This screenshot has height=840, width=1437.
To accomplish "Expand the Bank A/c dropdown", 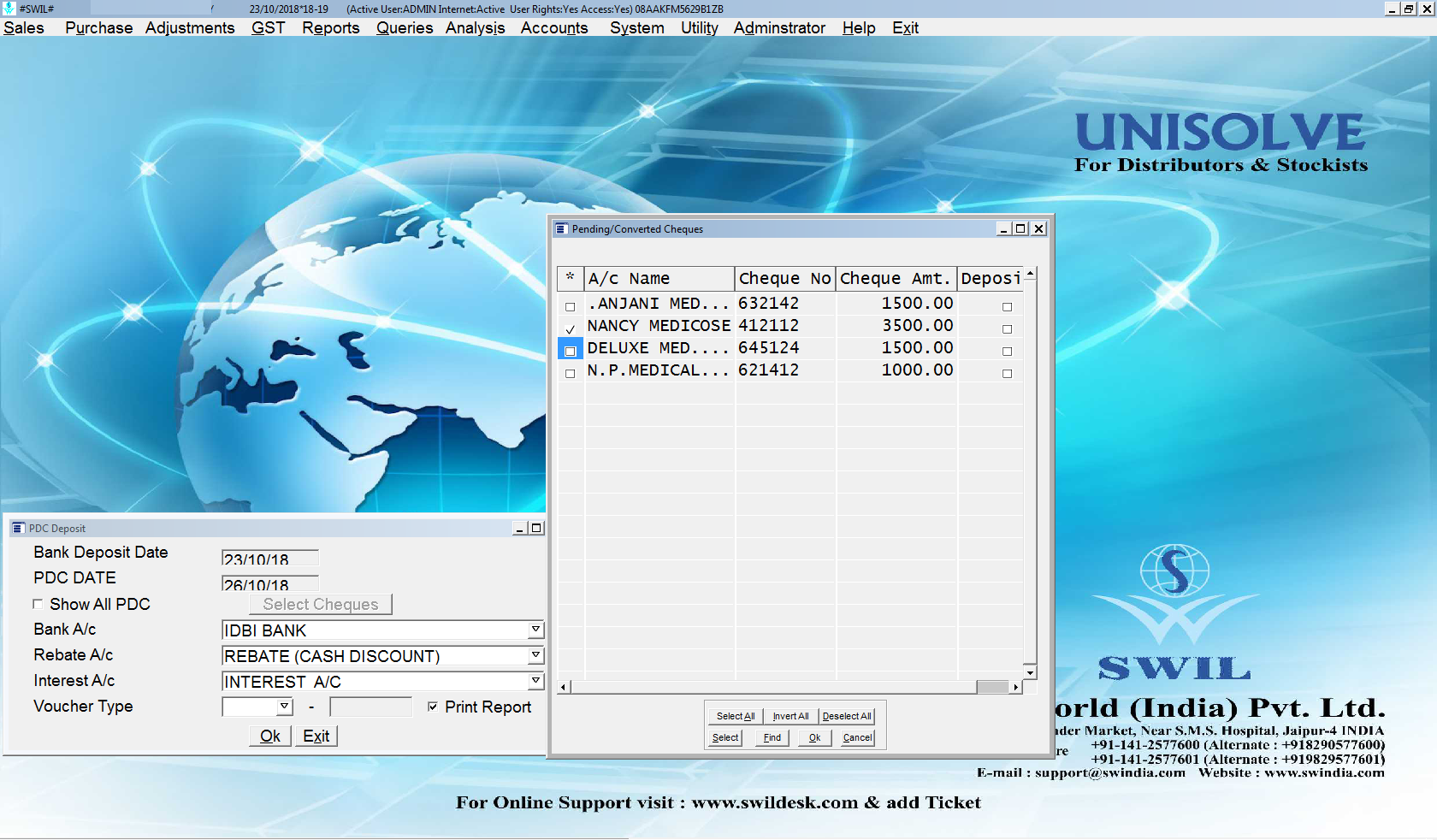I will (x=535, y=630).
